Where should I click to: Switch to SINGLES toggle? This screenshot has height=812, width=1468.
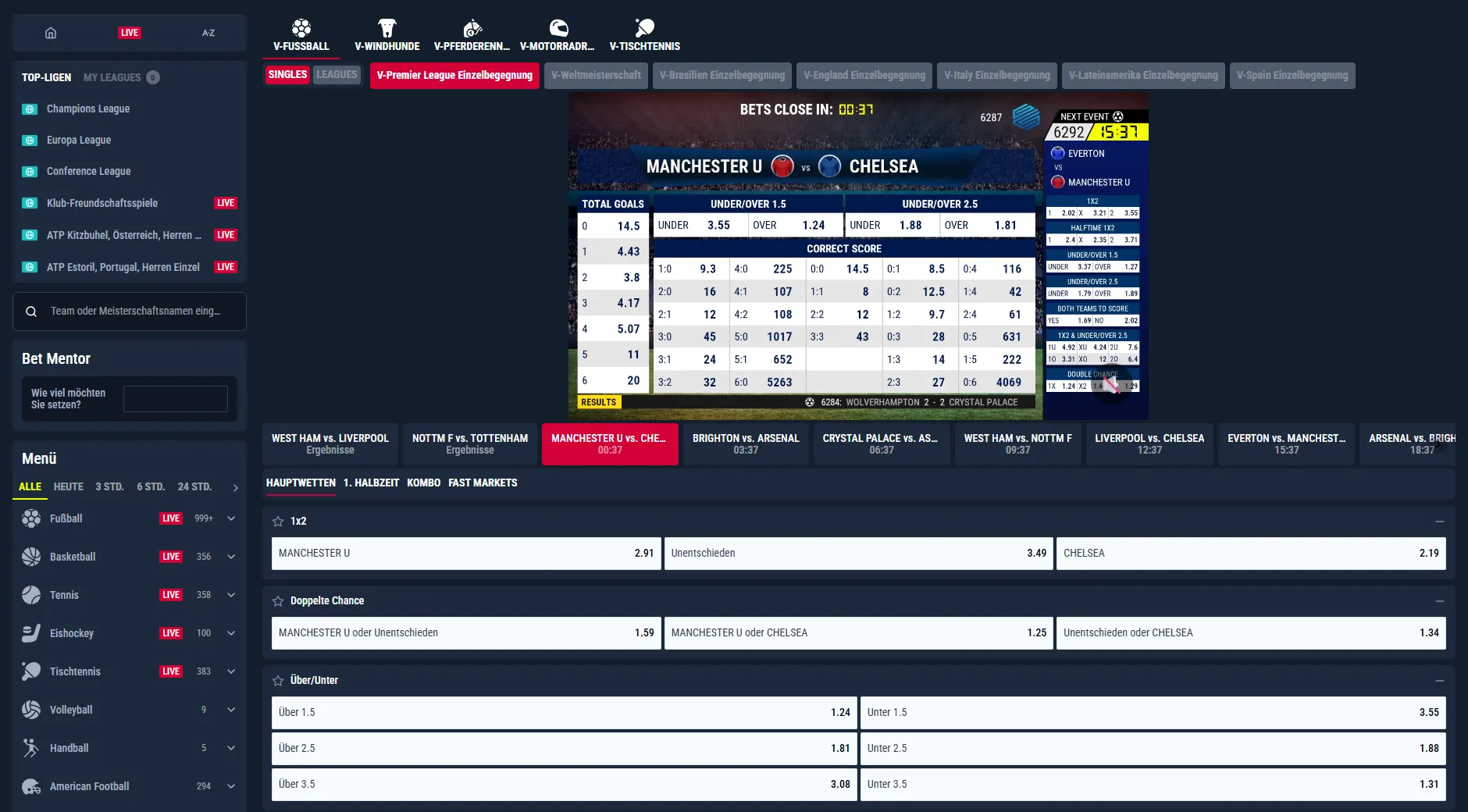pyautogui.click(x=287, y=75)
